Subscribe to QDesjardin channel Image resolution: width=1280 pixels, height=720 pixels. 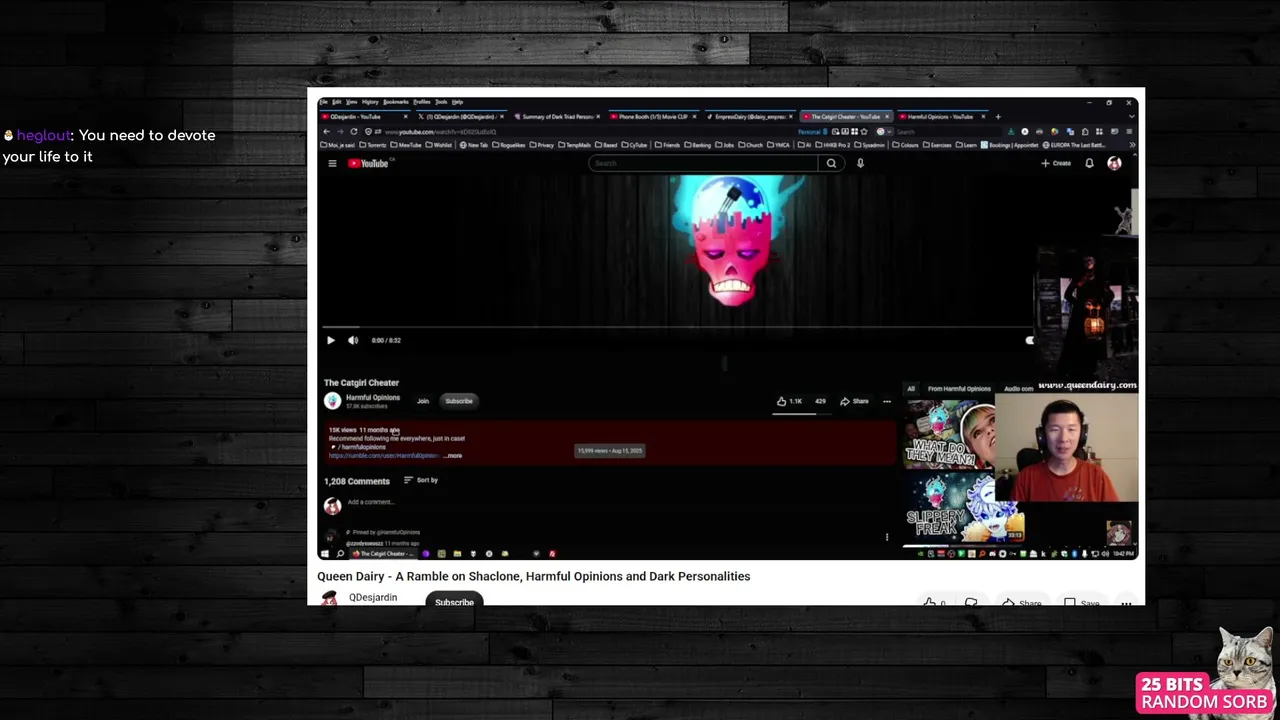pyautogui.click(x=454, y=602)
